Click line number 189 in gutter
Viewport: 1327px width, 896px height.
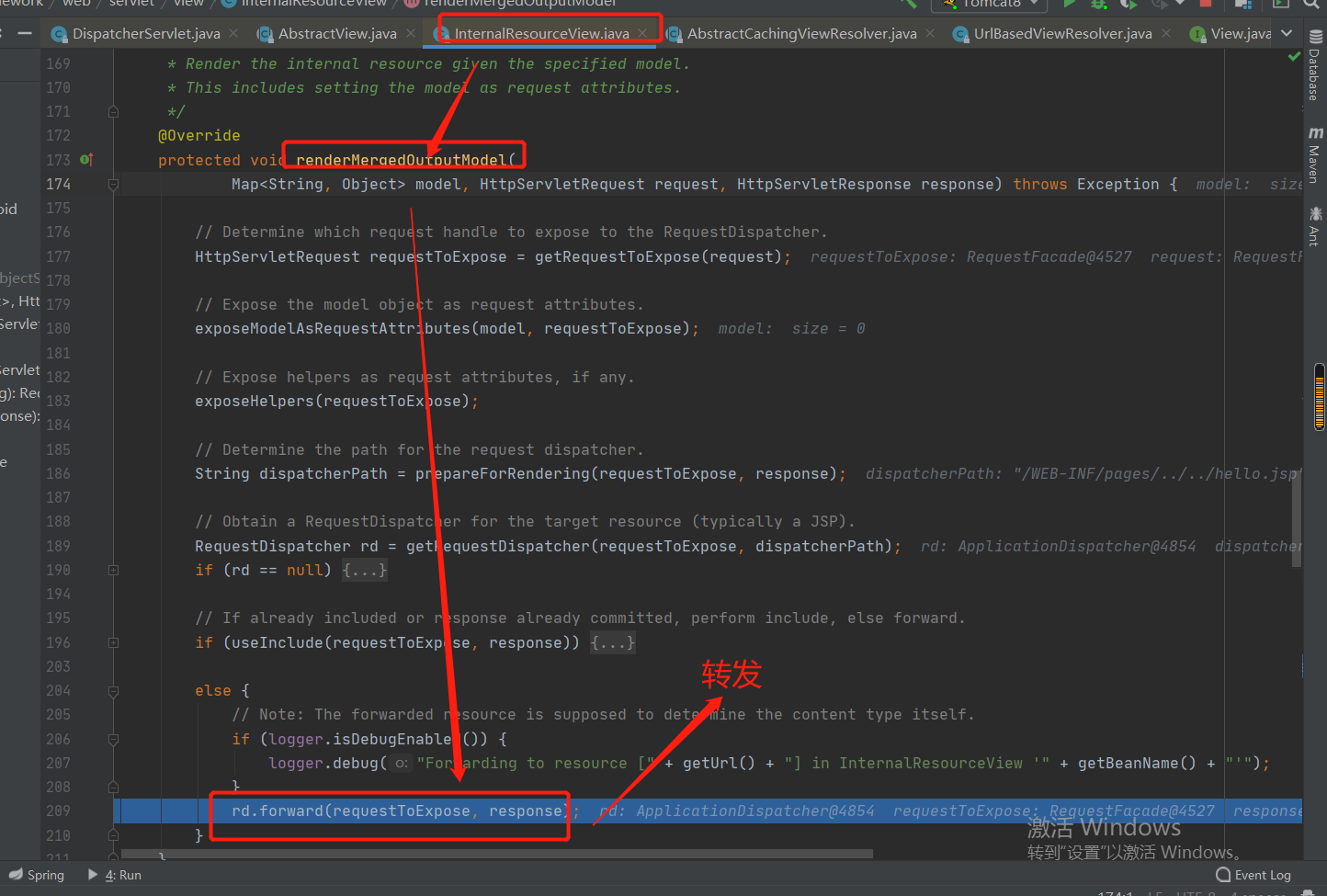click(58, 546)
